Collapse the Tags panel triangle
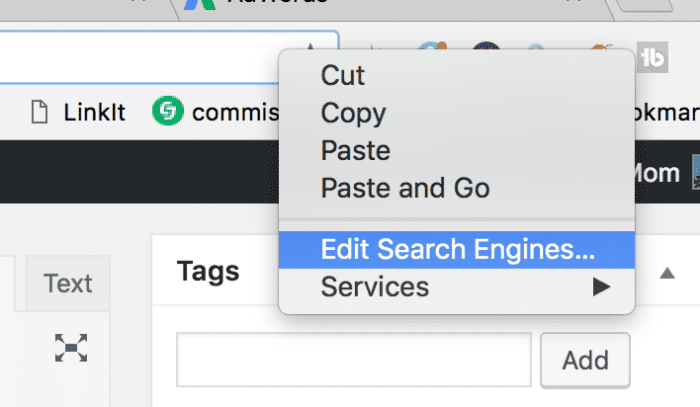The height and width of the screenshot is (407, 700). coord(667,273)
